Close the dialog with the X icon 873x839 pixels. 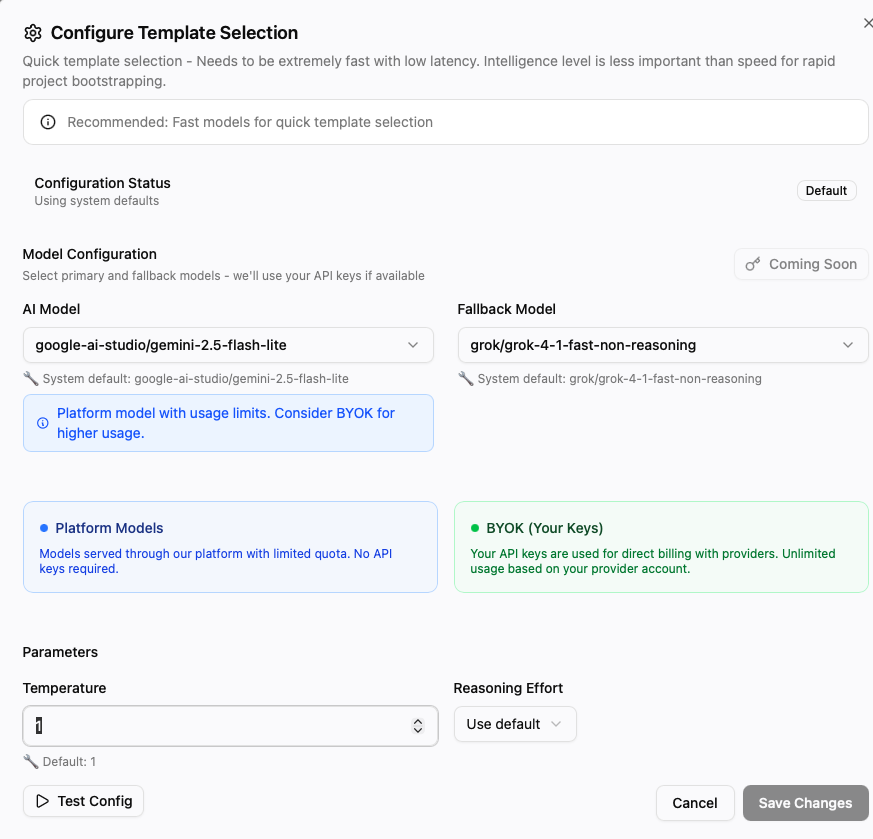[867, 22]
